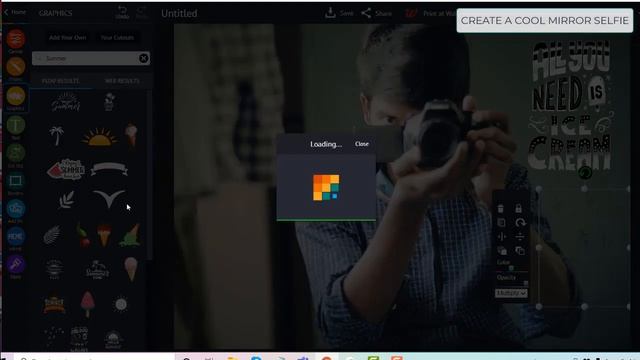Open the green Text tool
This screenshot has height=360, width=640.
click(16, 125)
